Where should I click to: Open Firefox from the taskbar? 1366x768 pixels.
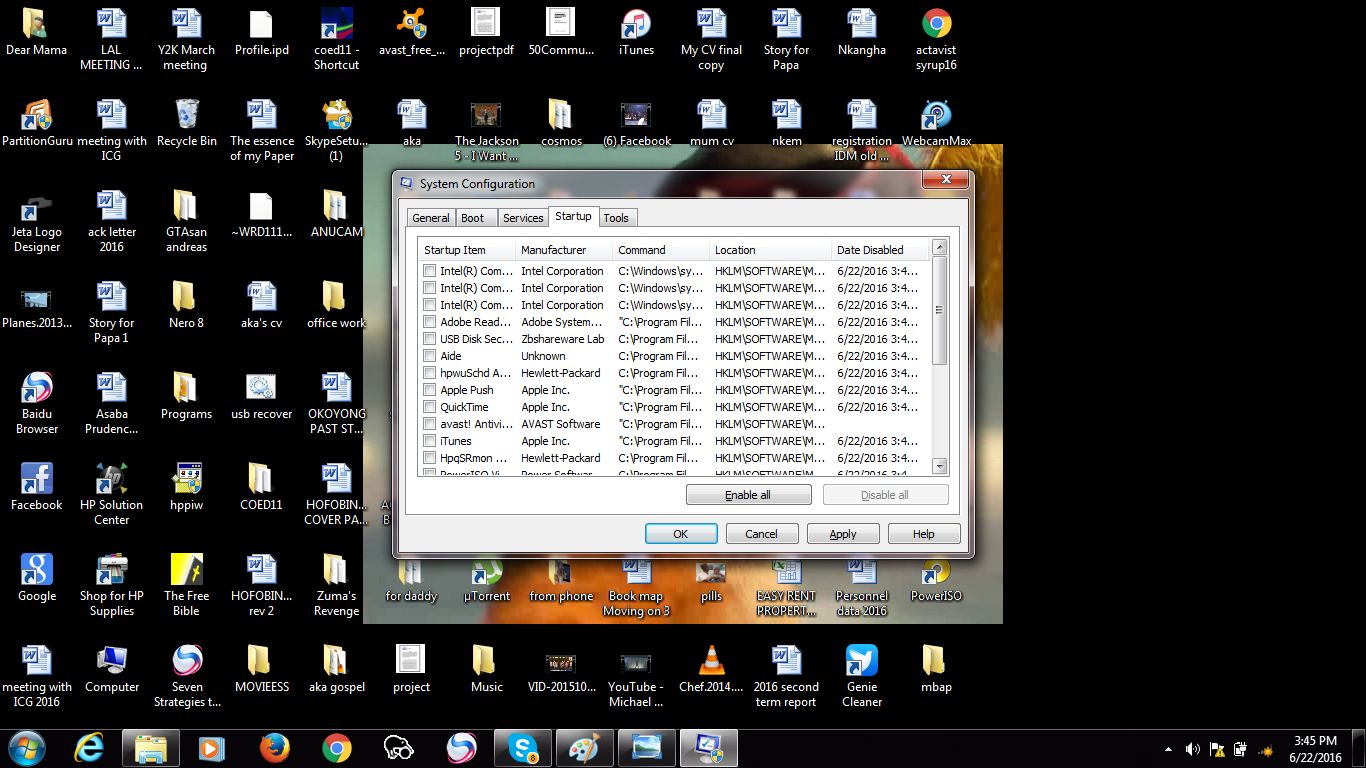tap(274, 748)
